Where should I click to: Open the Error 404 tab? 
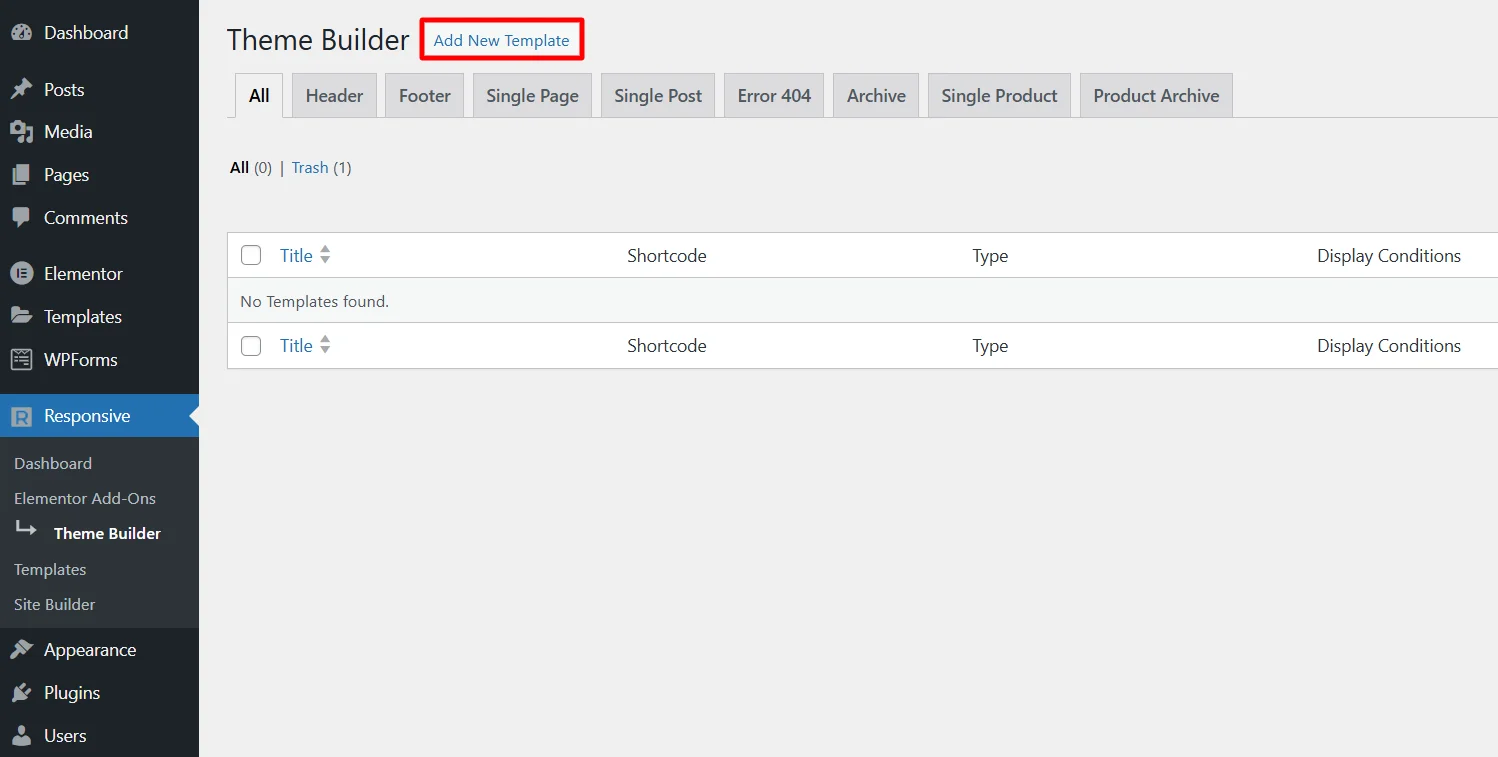[x=774, y=96]
